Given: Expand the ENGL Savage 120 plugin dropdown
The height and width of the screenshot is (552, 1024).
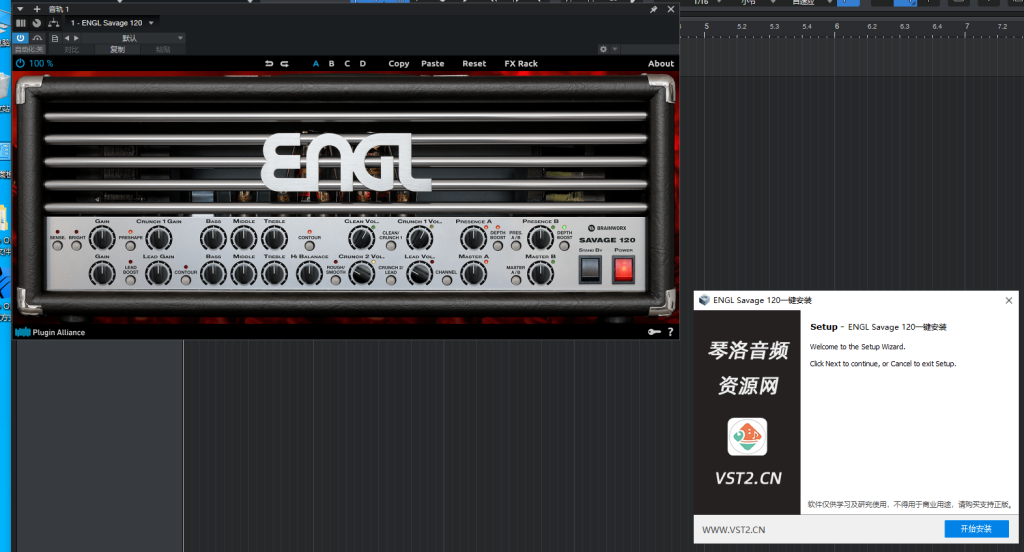Looking at the screenshot, I should coord(153,22).
